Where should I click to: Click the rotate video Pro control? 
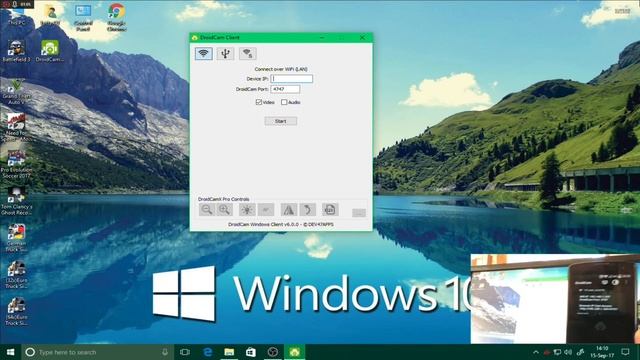307,210
